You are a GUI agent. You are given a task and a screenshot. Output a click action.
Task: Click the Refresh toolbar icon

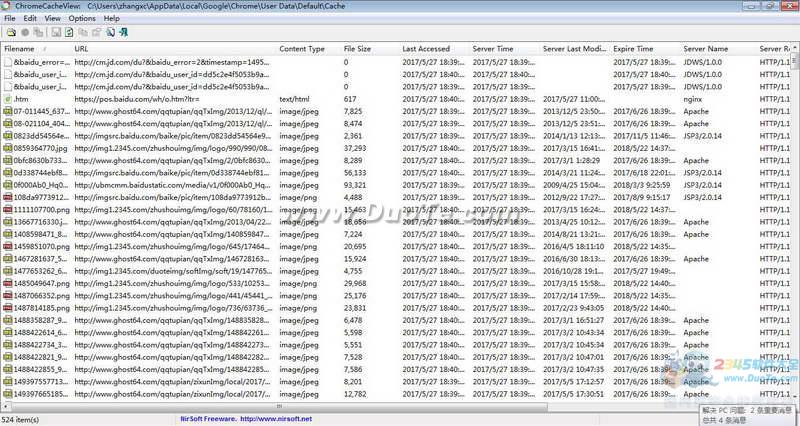[69, 32]
